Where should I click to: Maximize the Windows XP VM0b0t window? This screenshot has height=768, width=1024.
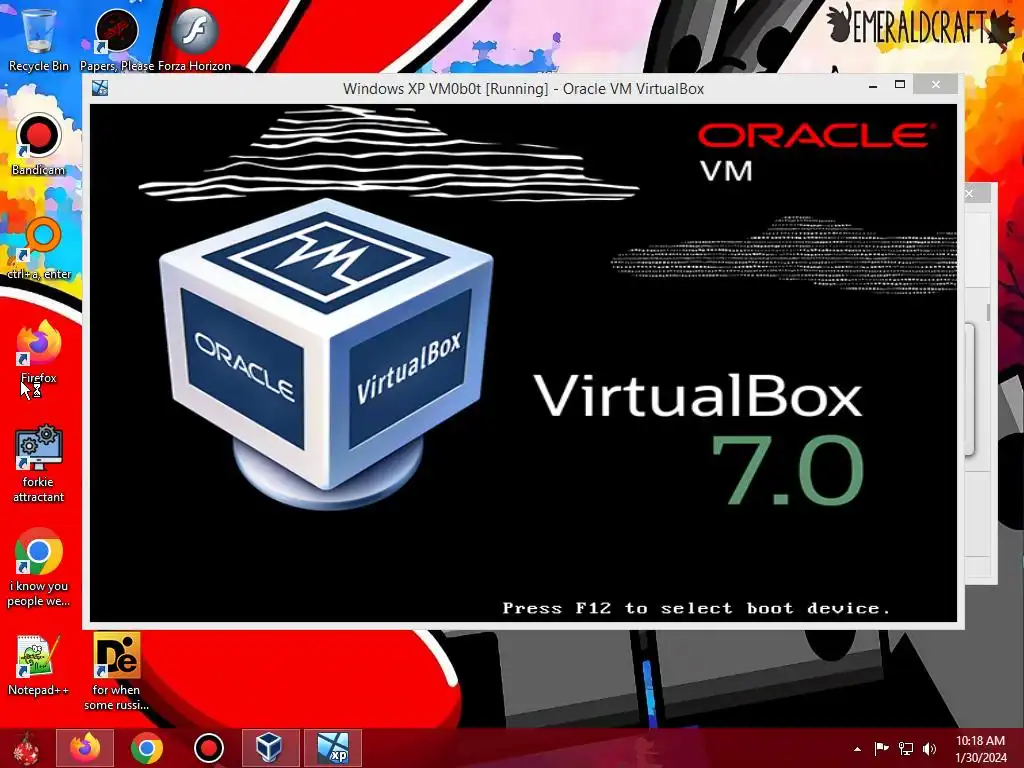click(900, 86)
